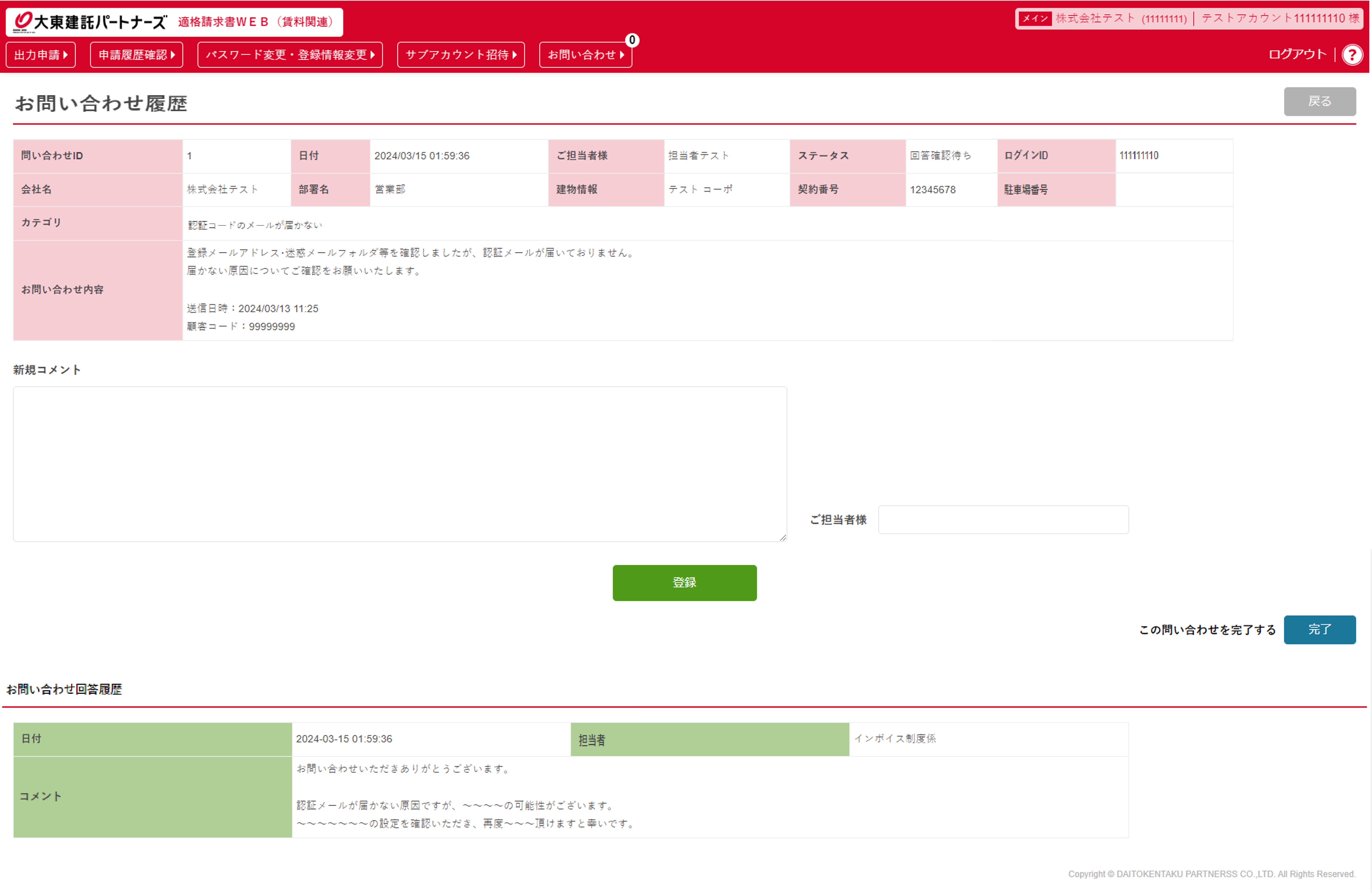Click the notification badge showing 0
1372x893 pixels.
(x=632, y=40)
